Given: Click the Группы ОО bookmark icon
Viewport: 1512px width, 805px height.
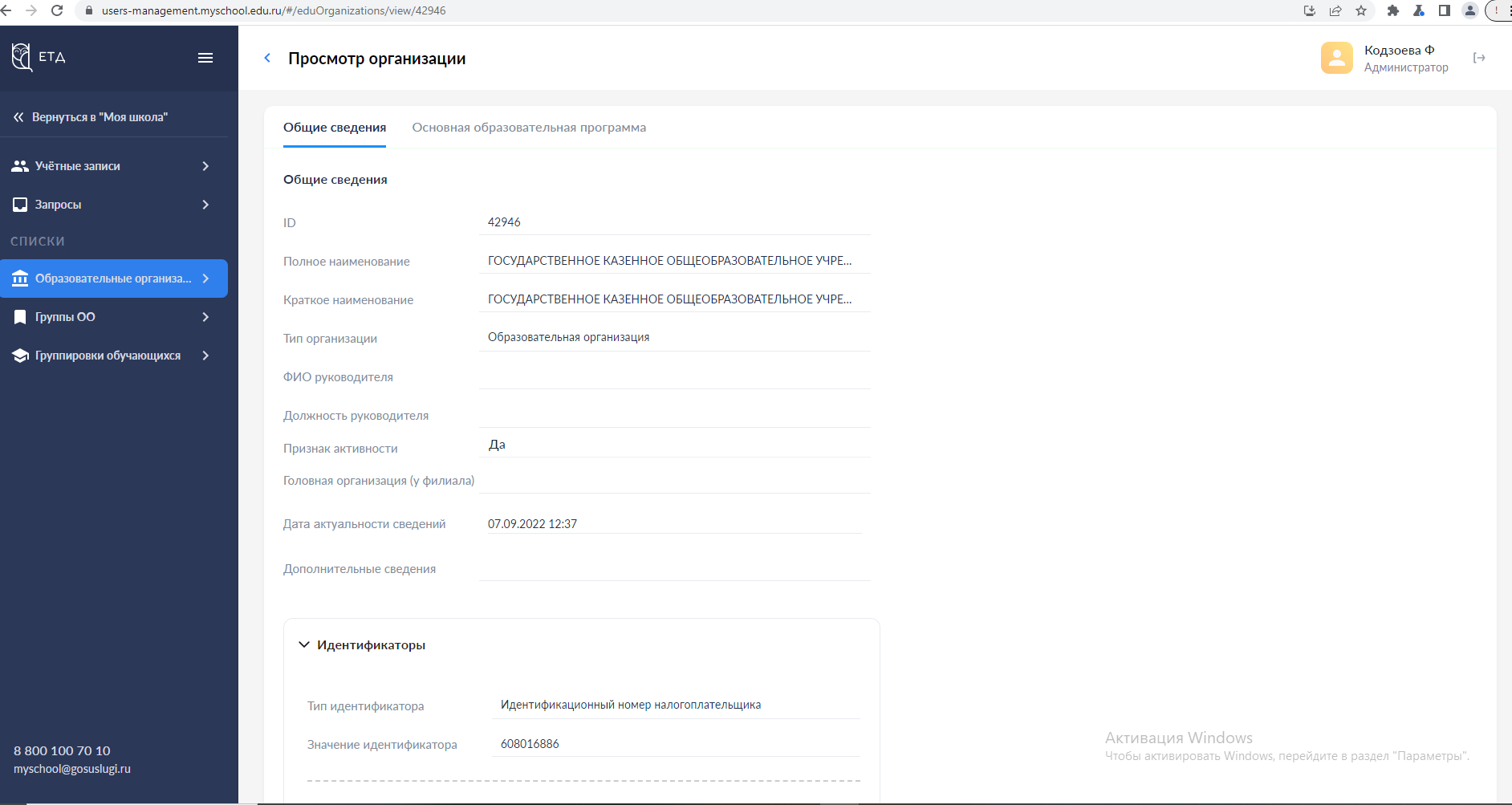Looking at the screenshot, I should tap(20, 317).
